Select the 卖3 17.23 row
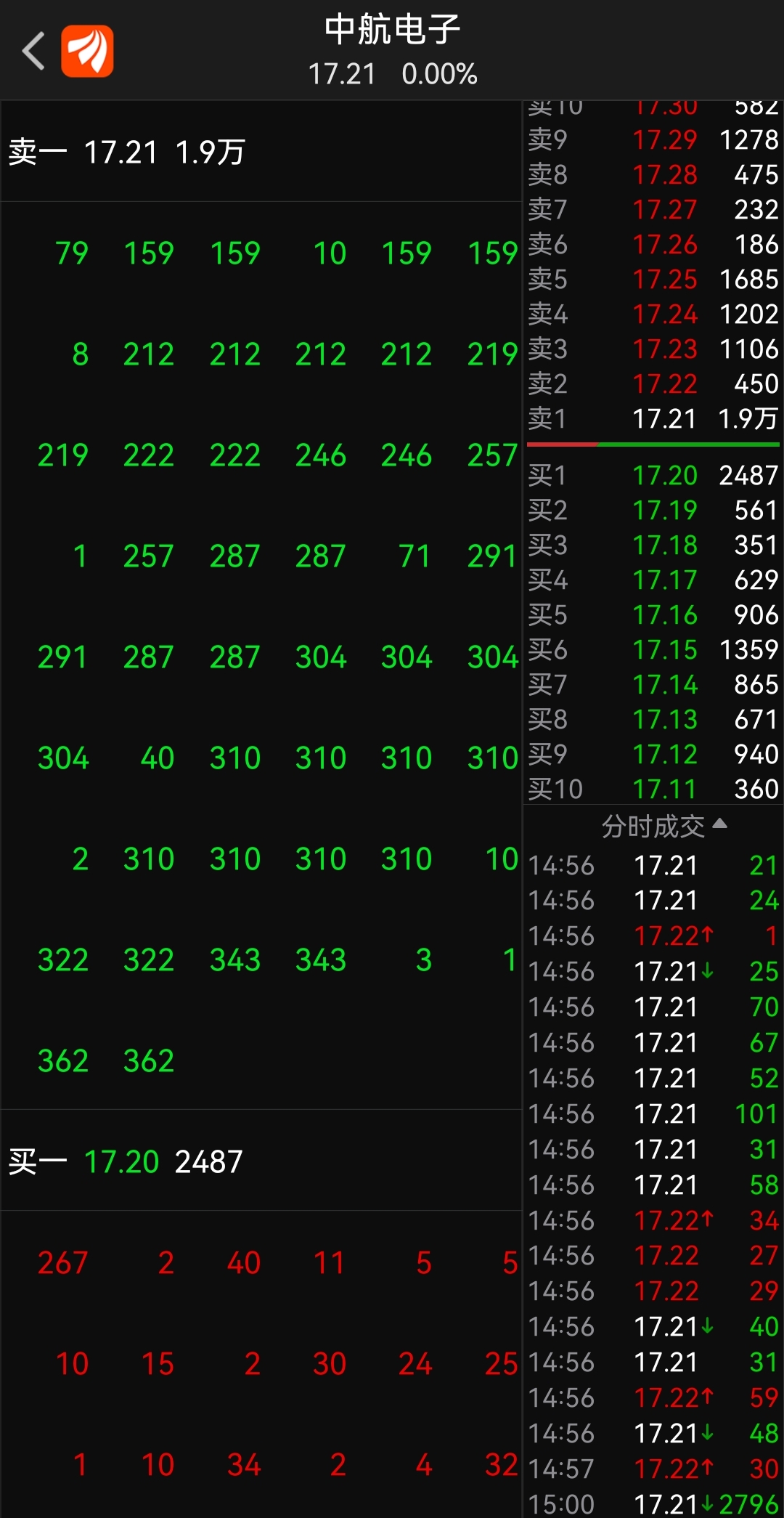The width and height of the screenshot is (784, 1518). coord(653,349)
